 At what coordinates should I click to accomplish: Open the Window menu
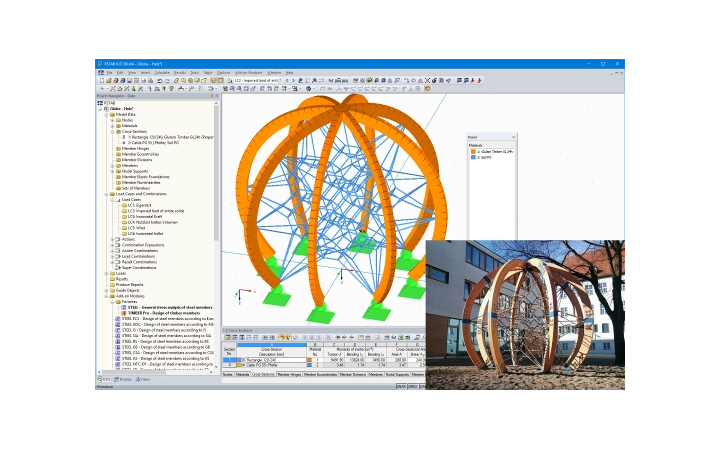pos(274,73)
